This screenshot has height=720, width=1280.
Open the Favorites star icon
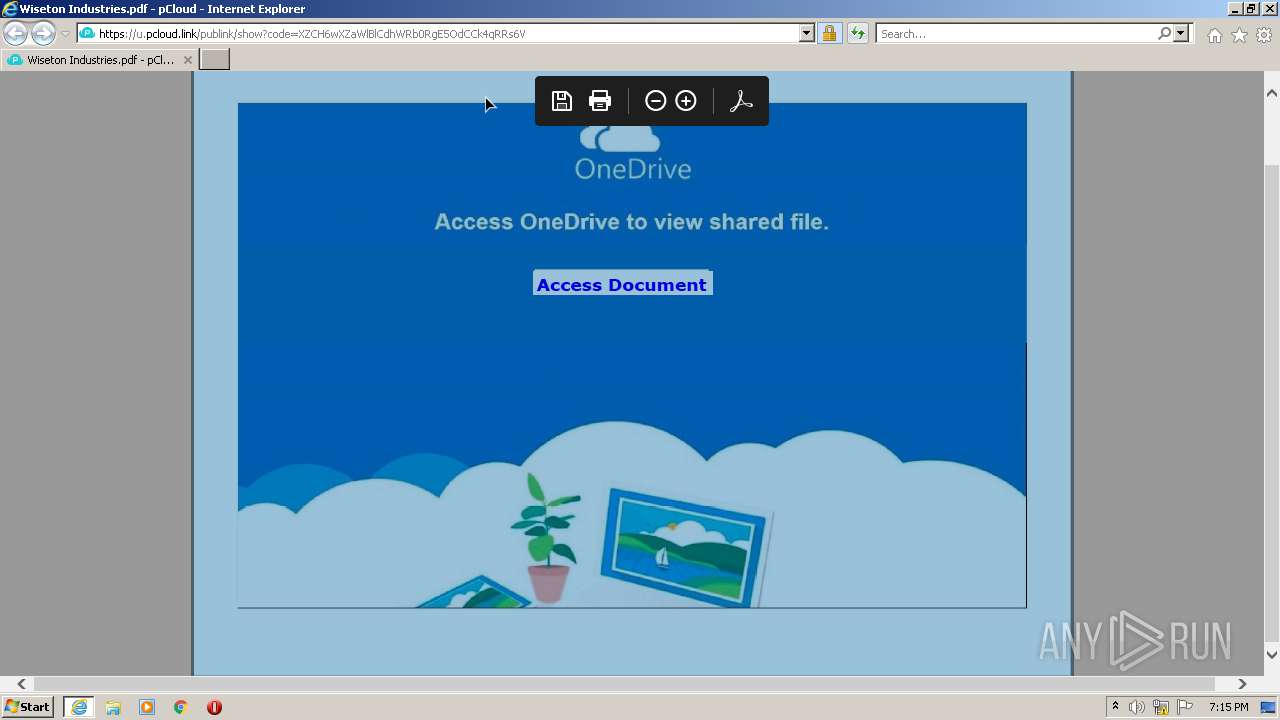point(1239,35)
